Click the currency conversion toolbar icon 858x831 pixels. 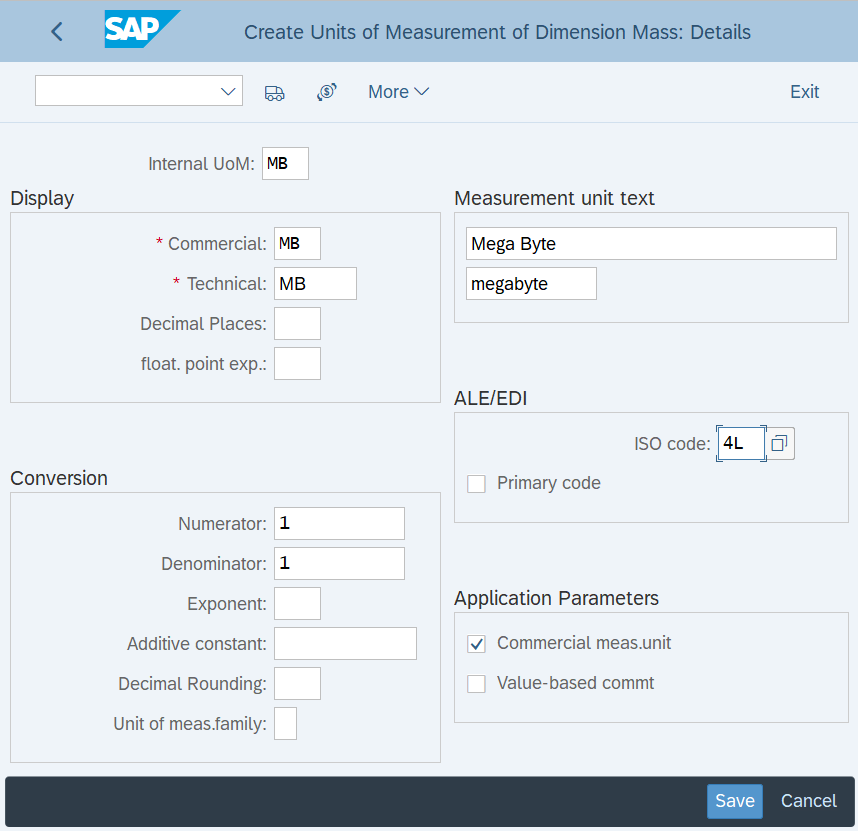point(327,92)
